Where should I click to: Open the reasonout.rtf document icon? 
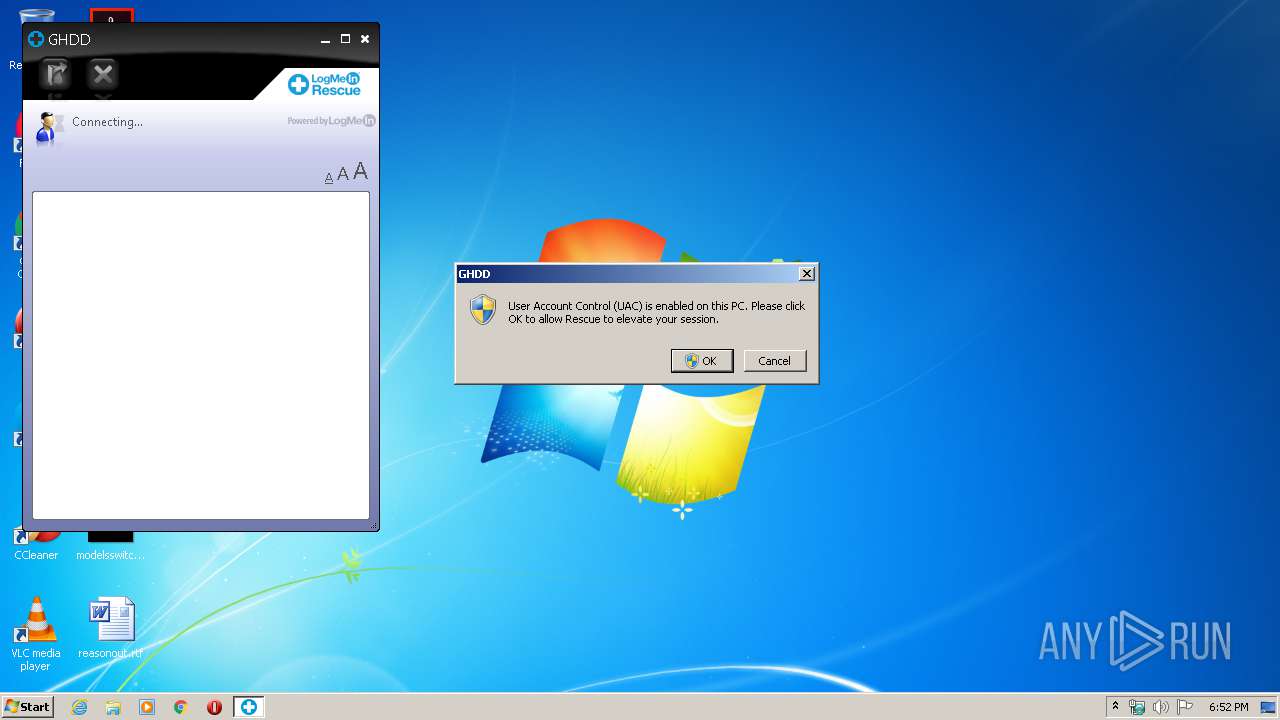[x=111, y=628]
